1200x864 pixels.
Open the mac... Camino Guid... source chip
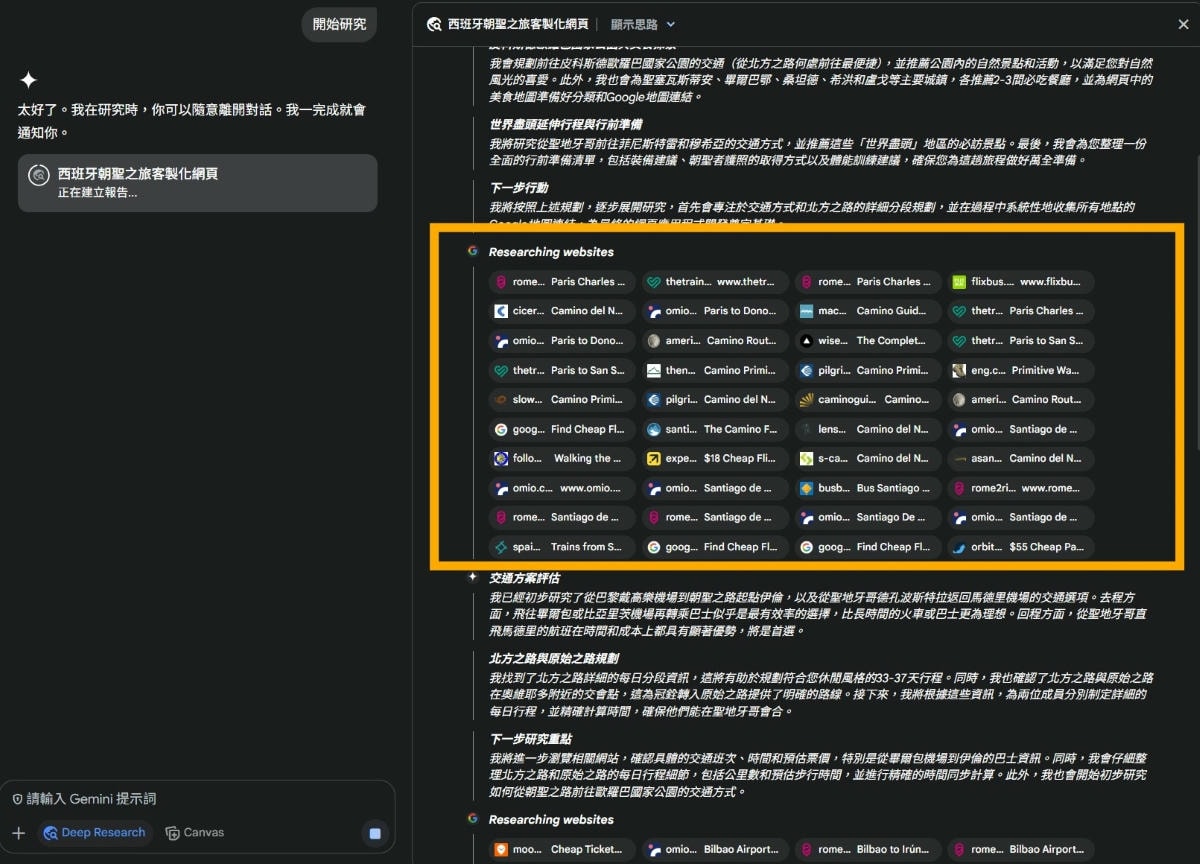(868, 311)
